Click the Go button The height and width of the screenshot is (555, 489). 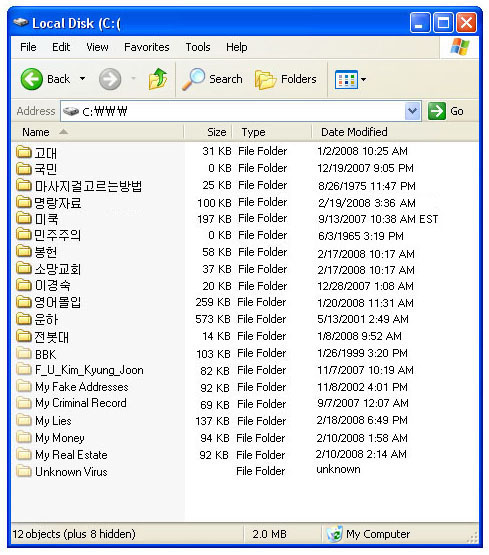tap(446, 111)
